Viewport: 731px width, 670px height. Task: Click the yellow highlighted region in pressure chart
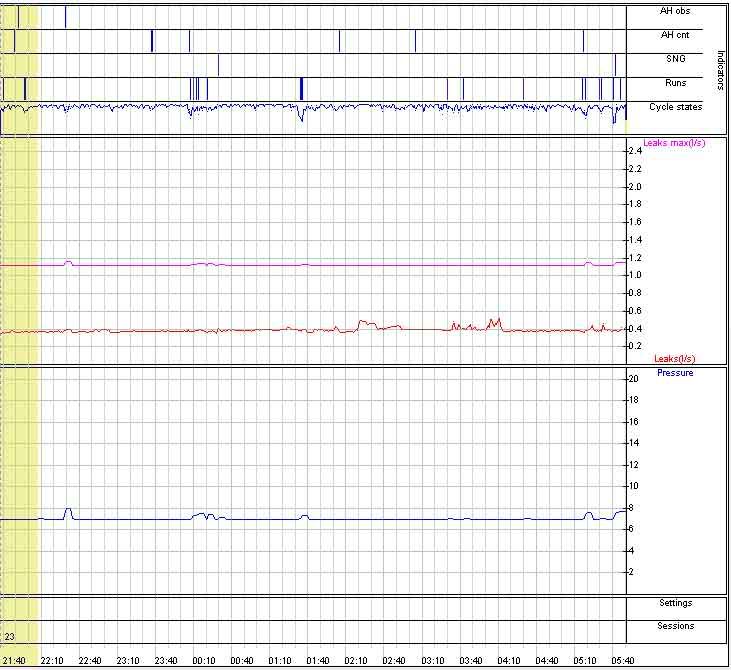[19, 480]
